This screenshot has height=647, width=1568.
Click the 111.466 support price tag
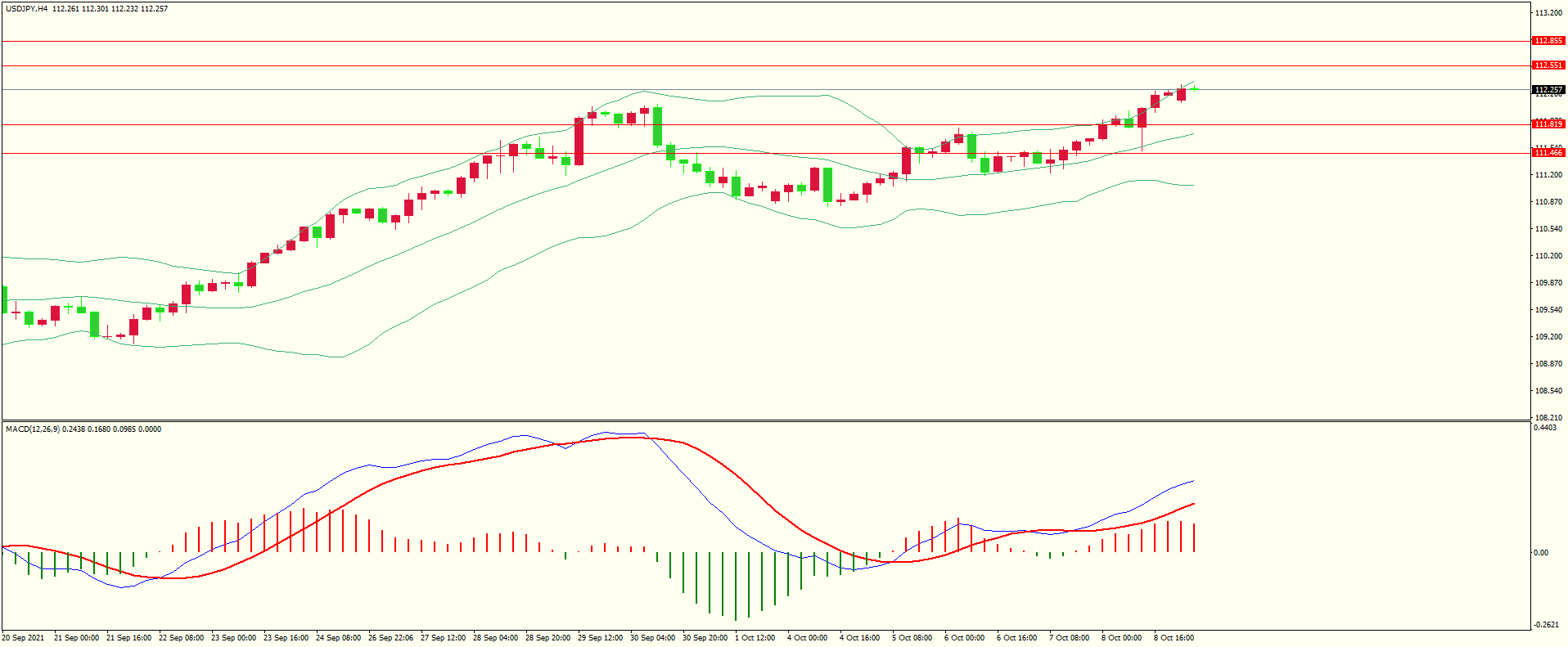coord(1548,153)
